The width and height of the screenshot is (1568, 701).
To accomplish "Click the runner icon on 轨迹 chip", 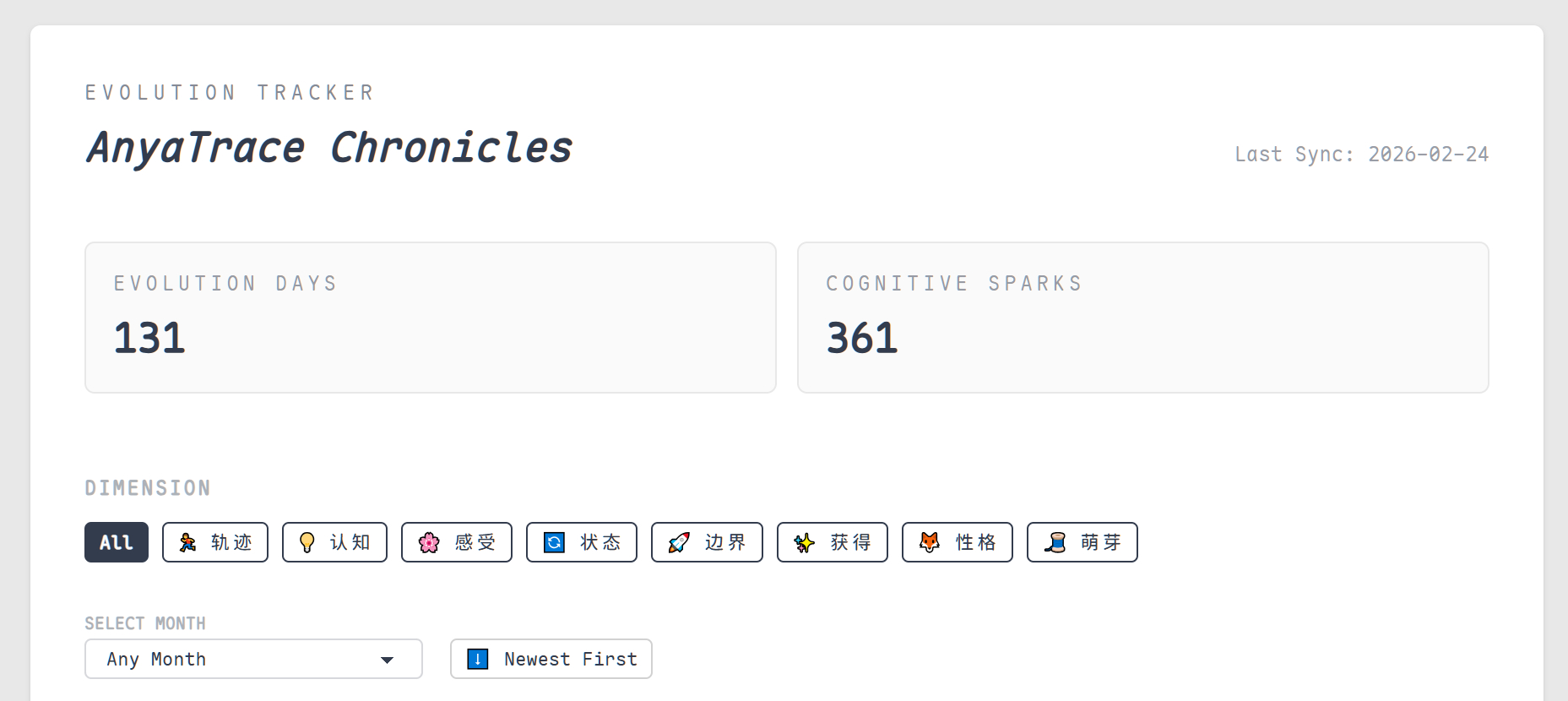I will click(x=187, y=542).
